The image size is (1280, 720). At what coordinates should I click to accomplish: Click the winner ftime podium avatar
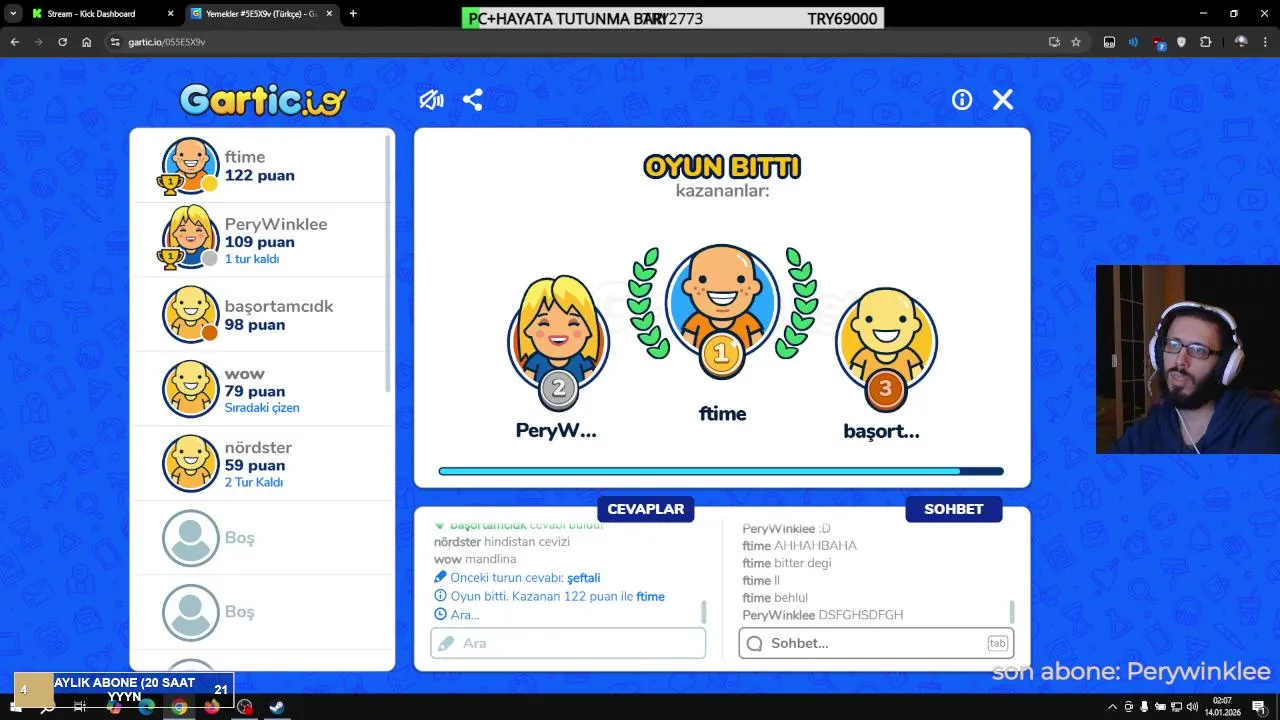[722, 300]
